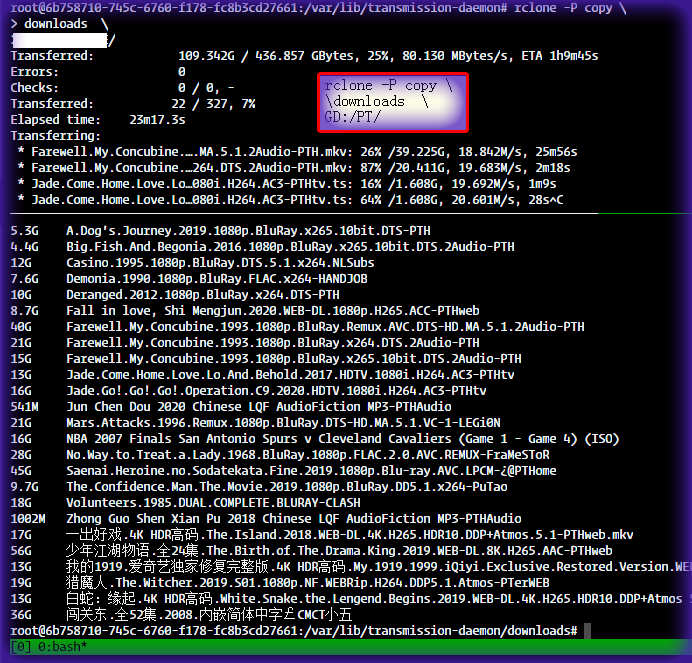Click the ETA 1h9m45s value
The height and width of the screenshot is (663, 692).
click(560, 56)
